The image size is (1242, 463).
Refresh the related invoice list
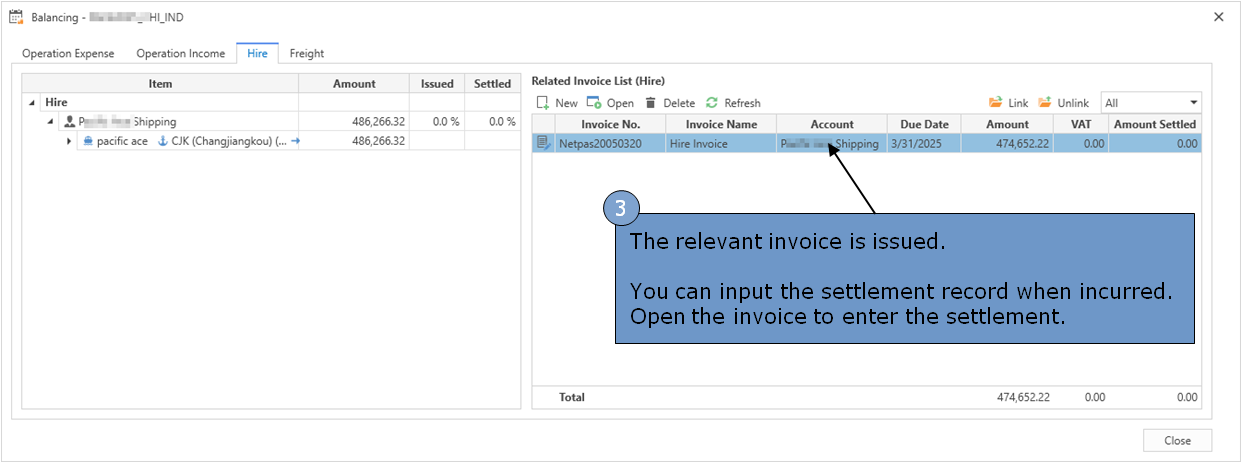click(x=712, y=103)
